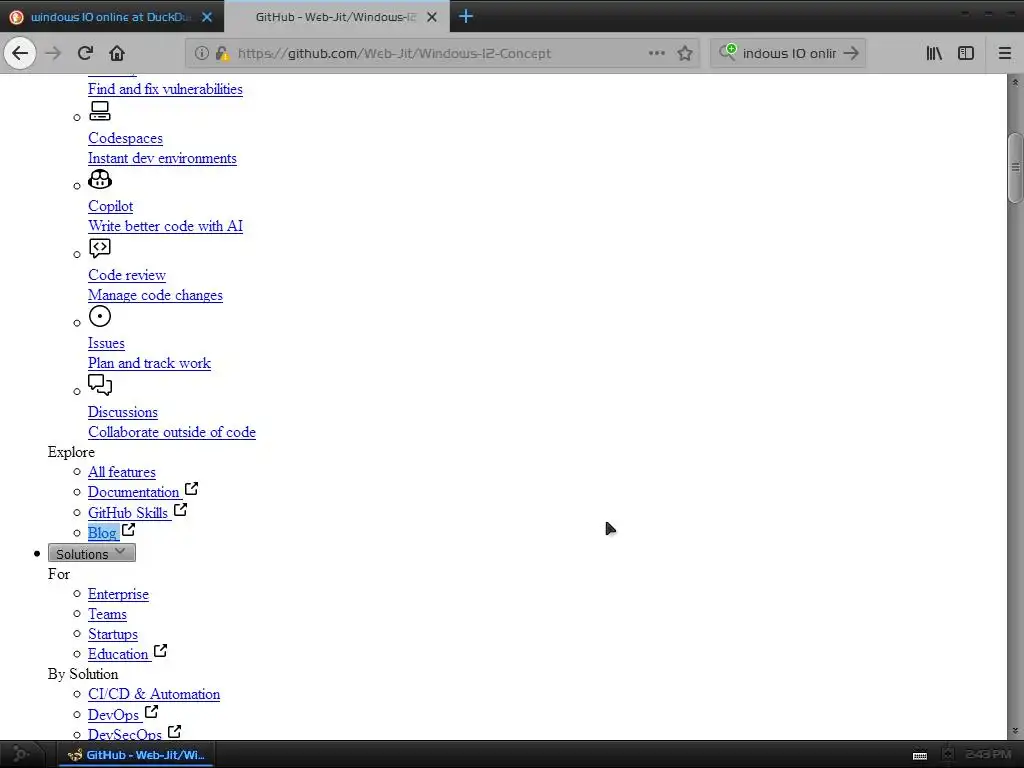Open the DevOps link
The image size is (1024, 768).
click(114, 715)
